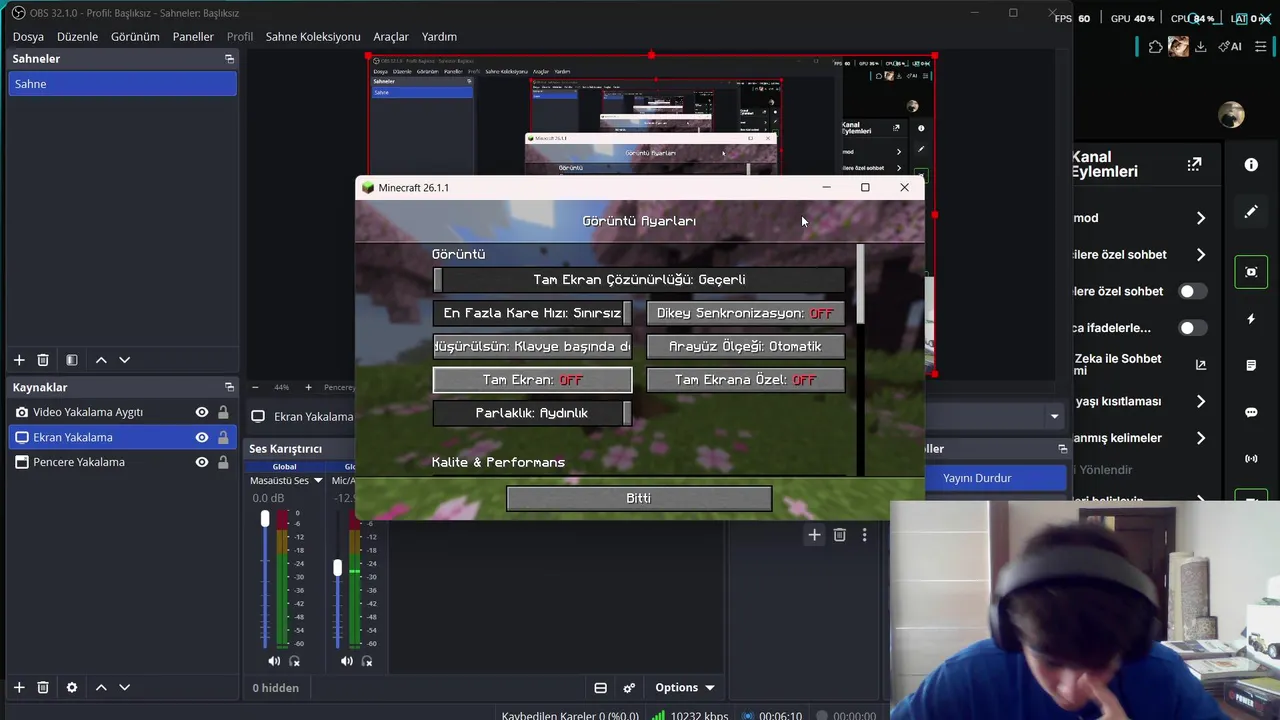Delete selected scene with Sahneler trash icon

(43, 360)
